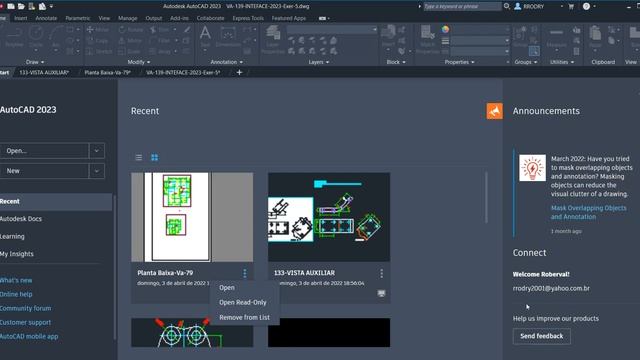Screen dimensions: 640x360
Task: Open the Autodesk App Store cart icon
Action: (571, 7)
